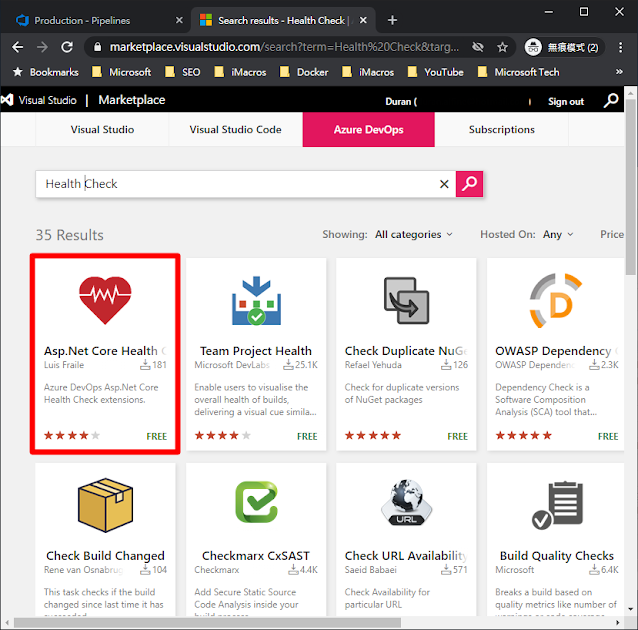The image size is (638, 630).
Task: Select the Visual Studio Code tab
Action: [235, 129]
